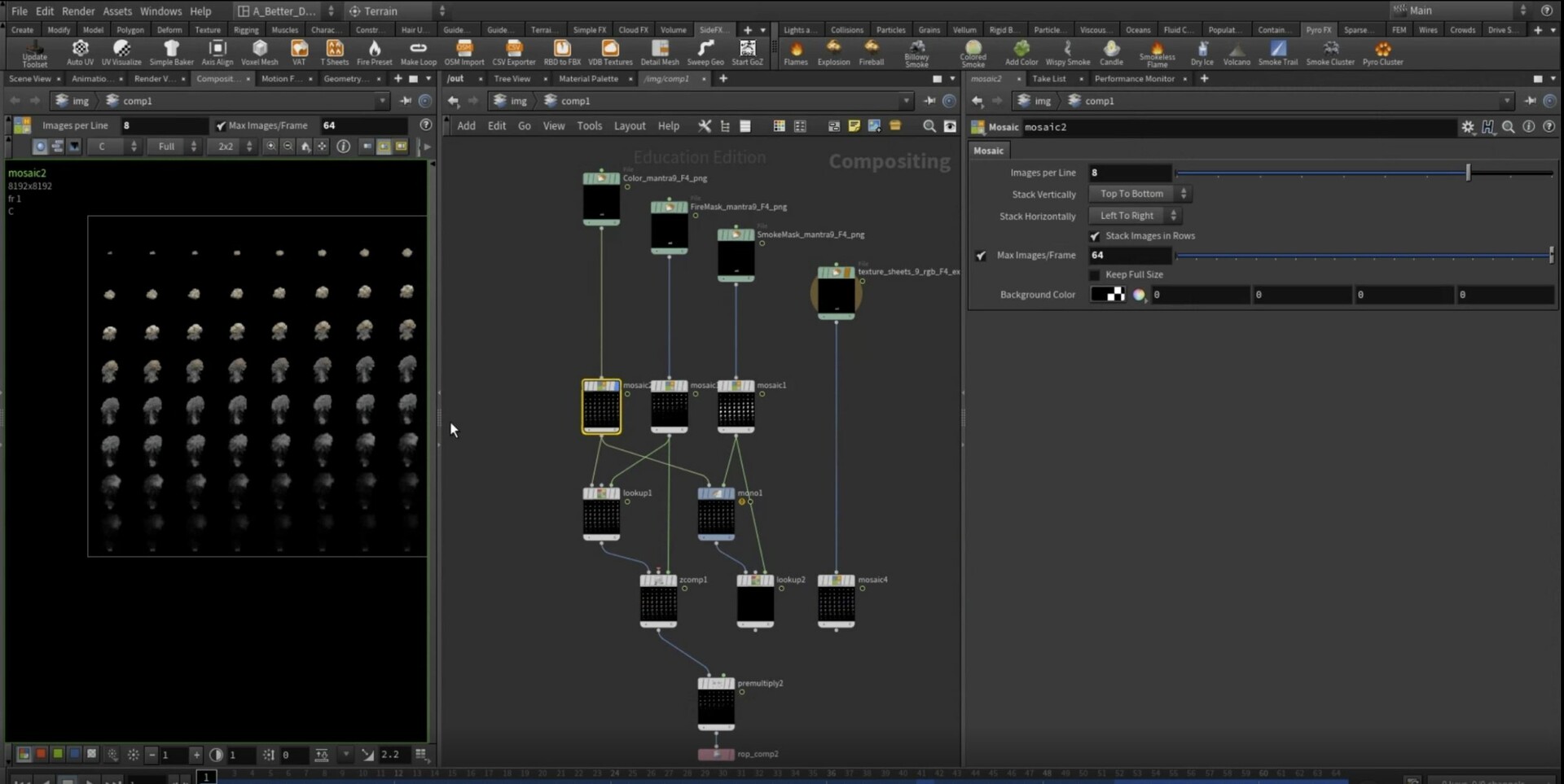Select the Explosion tool on the Pyro FX shelf

pos(833,51)
